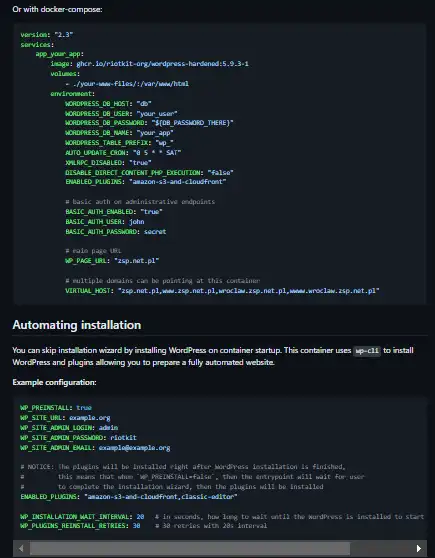Click the WP_SITE_ADMIN_EMAIL line
The image size is (435, 558).
[95, 448]
